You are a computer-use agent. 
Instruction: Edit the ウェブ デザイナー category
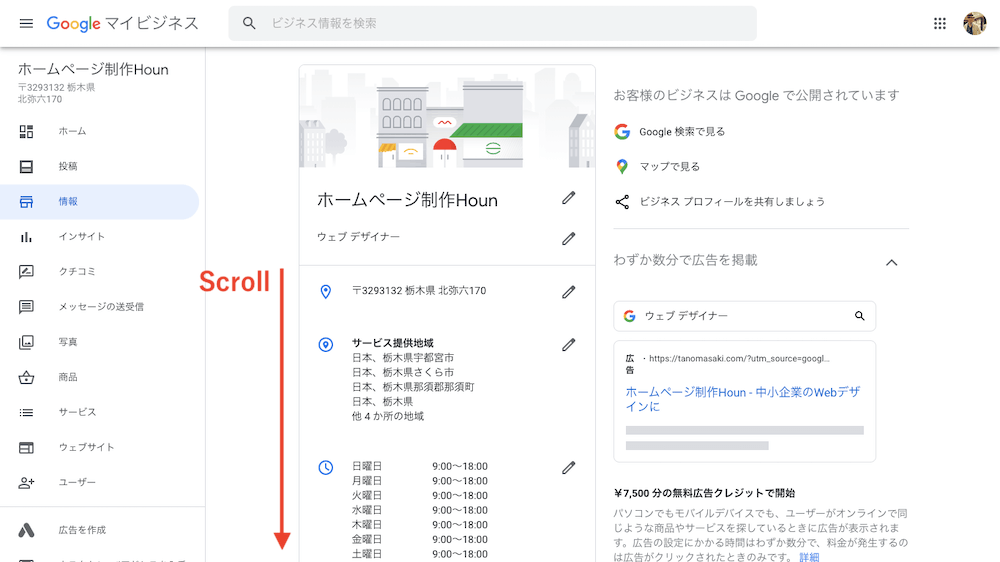click(x=568, y=239)
